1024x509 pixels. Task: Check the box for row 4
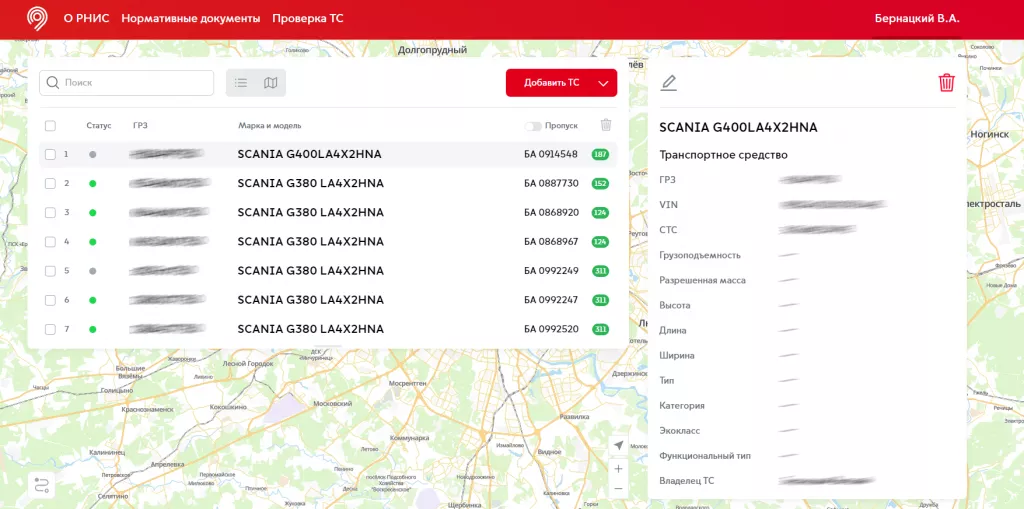pyautogui.click(x=50, y=242)
